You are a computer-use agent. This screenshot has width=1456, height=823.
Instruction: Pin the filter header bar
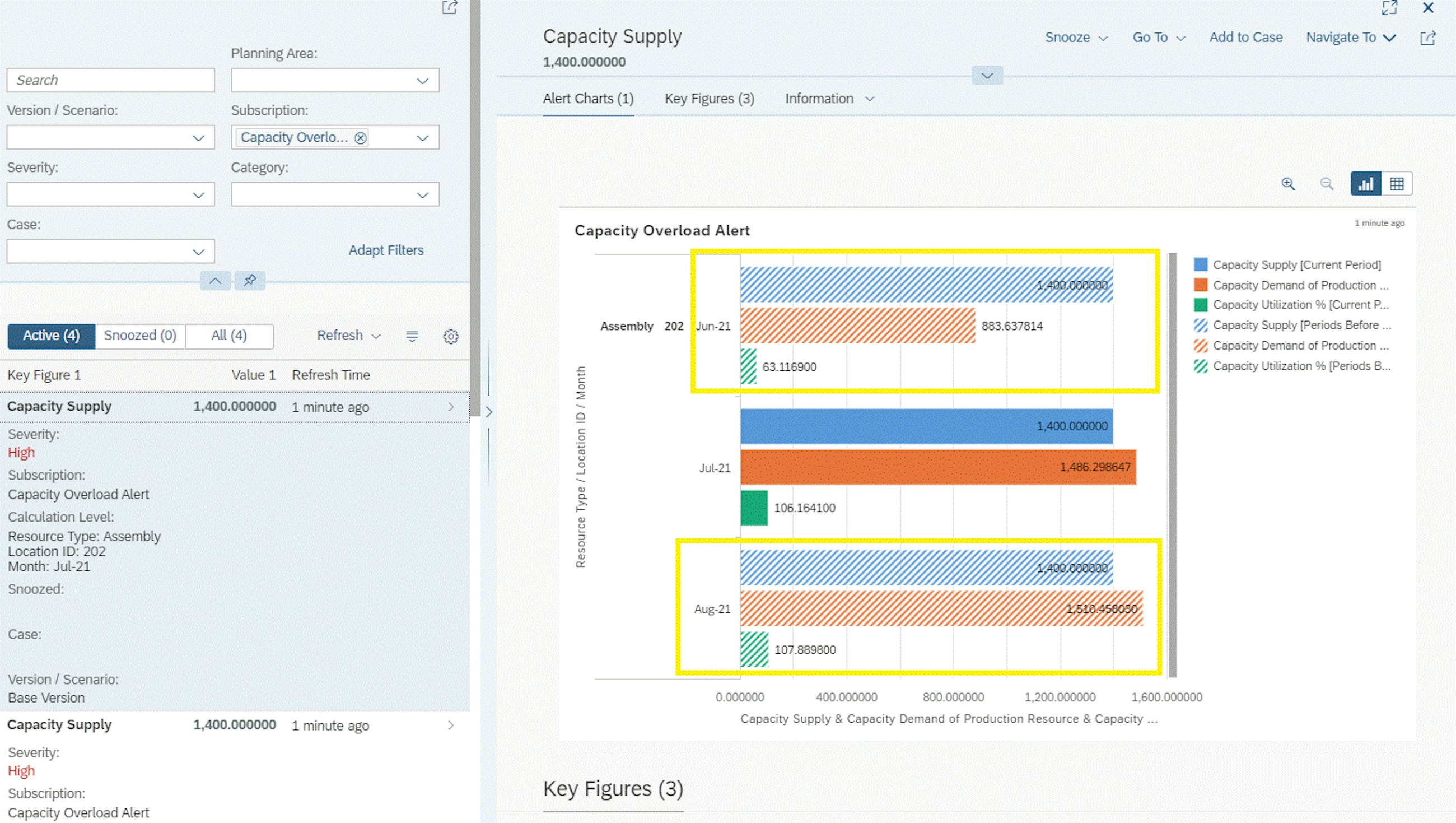click(x=250, y=281)
